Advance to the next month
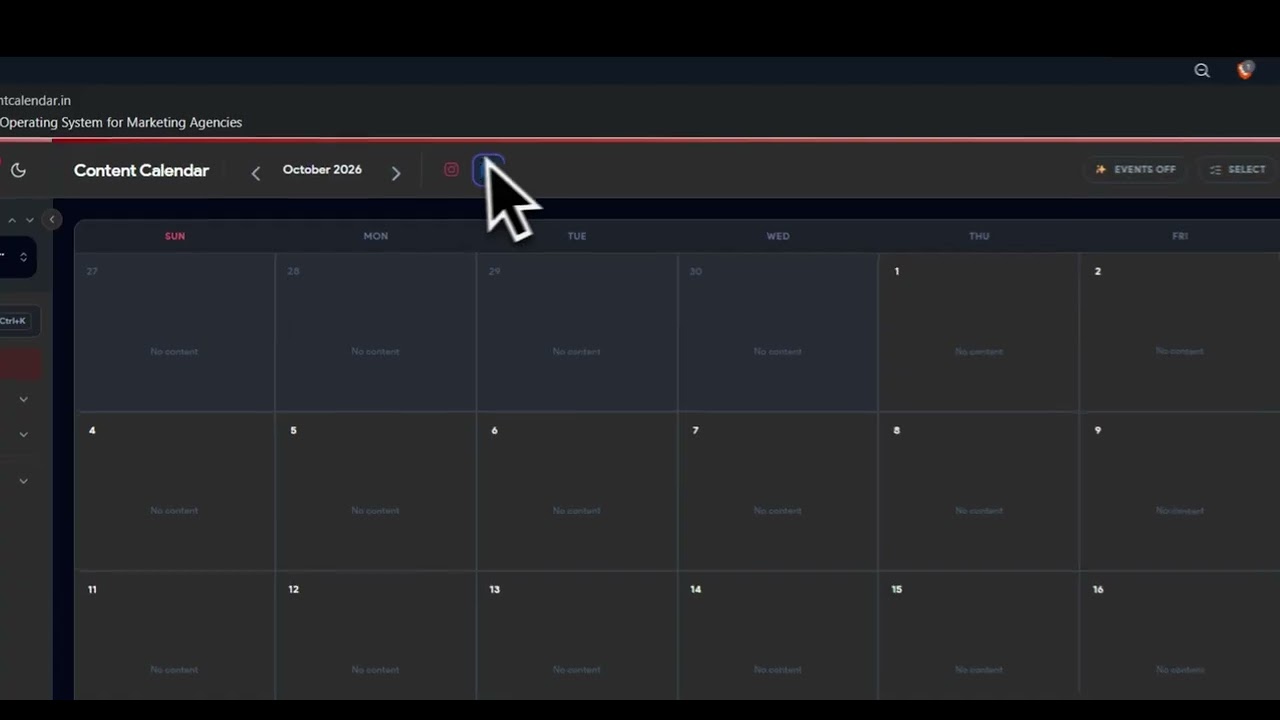1280x720 pixels. click(x=396, y=173)
